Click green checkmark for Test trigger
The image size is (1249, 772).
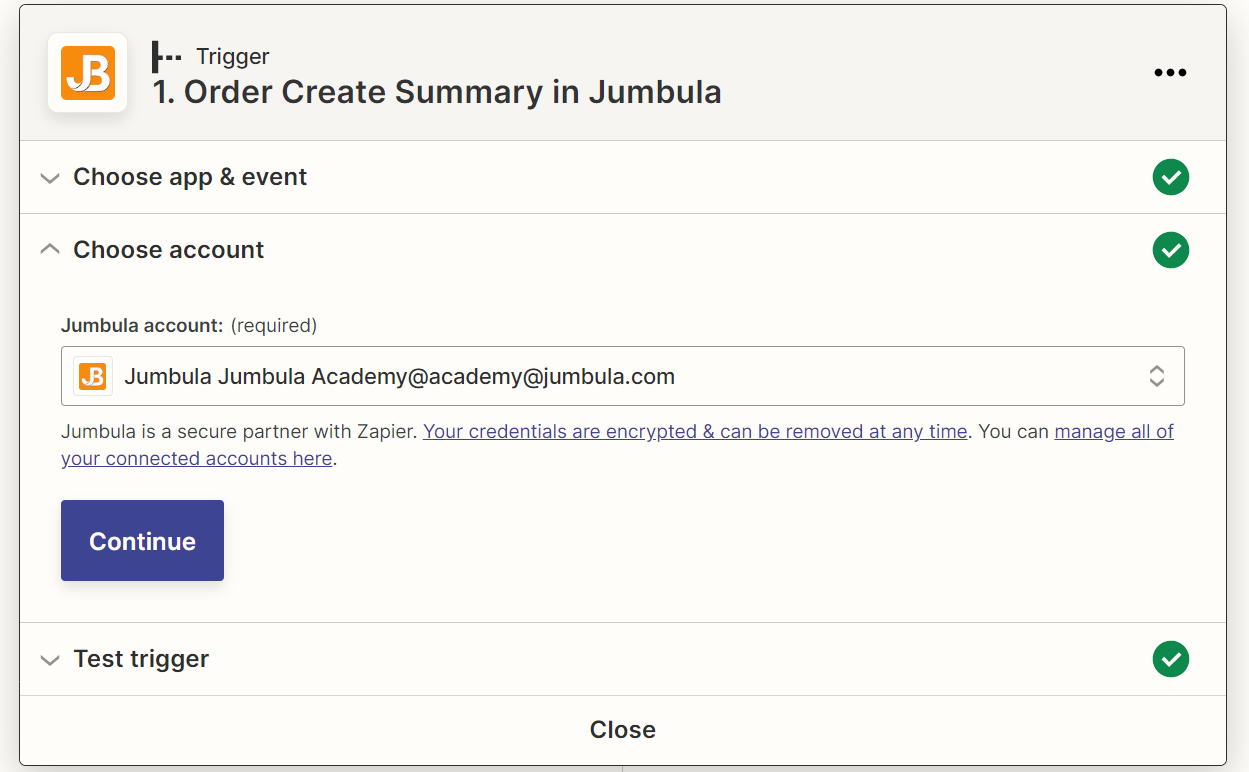click(1171, 659)
